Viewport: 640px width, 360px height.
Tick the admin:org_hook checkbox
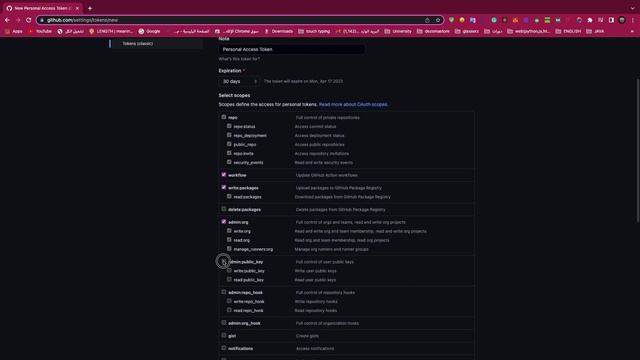[x=224, y=322]
